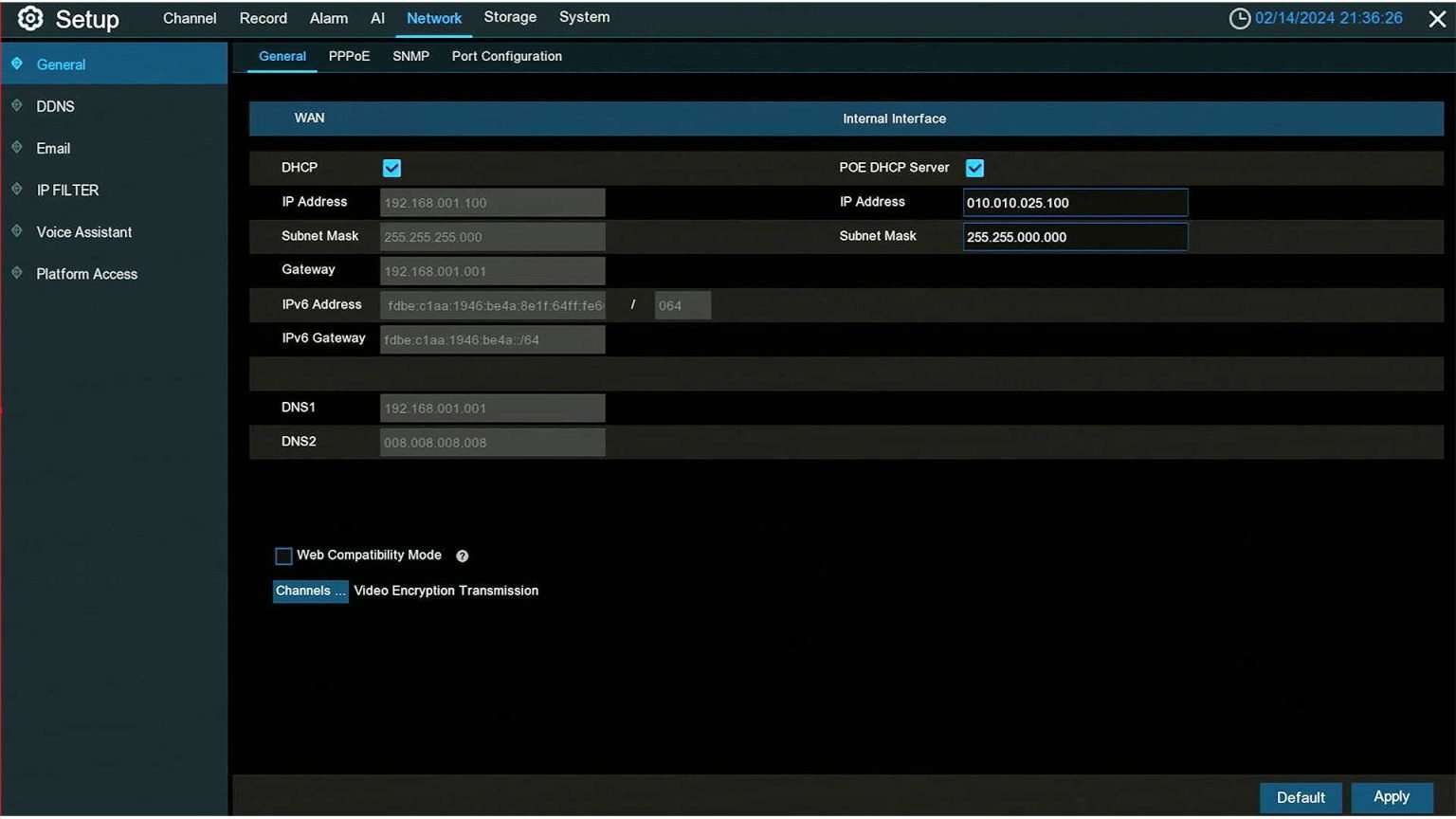Click the clock icon beside the date
The width and height of the screenshot is (1456, 819).
click(x=1239, y=17)
